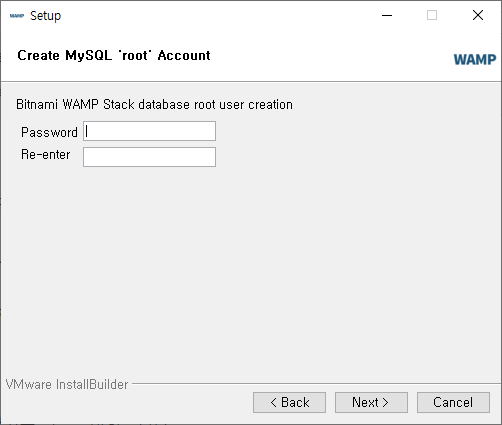The image size is (502, 425).
Task: Minimize the Setup window
Action: tap(387, 15)
